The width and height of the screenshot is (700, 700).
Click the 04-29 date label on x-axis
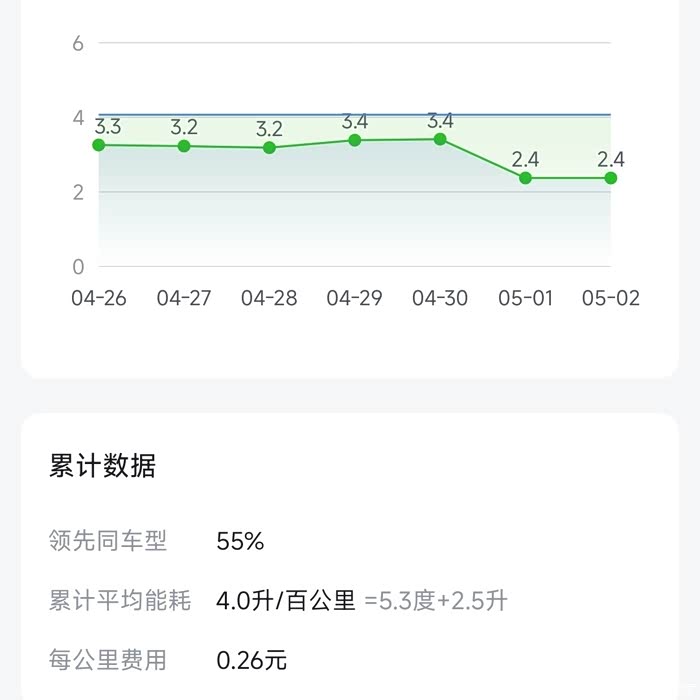pyautogui.click(x=355, y=299)
